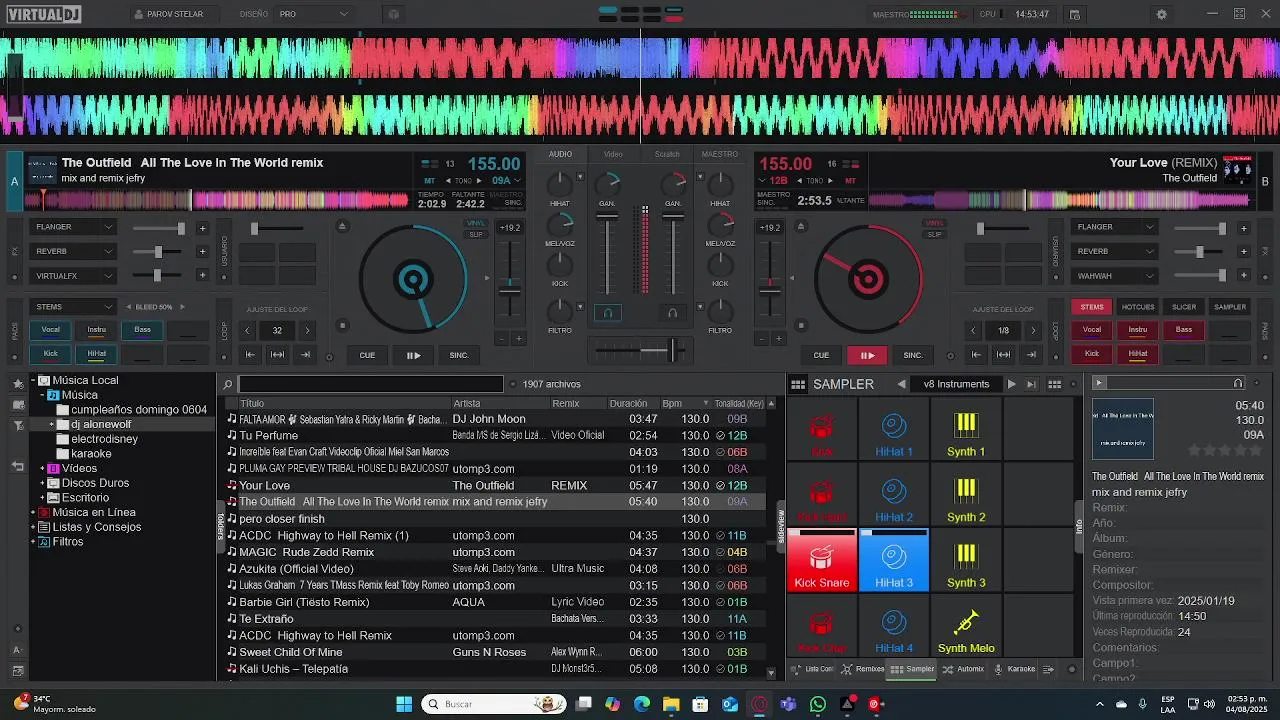1280x720 pixels.
Task: Click deck A pitch fader
Action: tap(510, 288)
